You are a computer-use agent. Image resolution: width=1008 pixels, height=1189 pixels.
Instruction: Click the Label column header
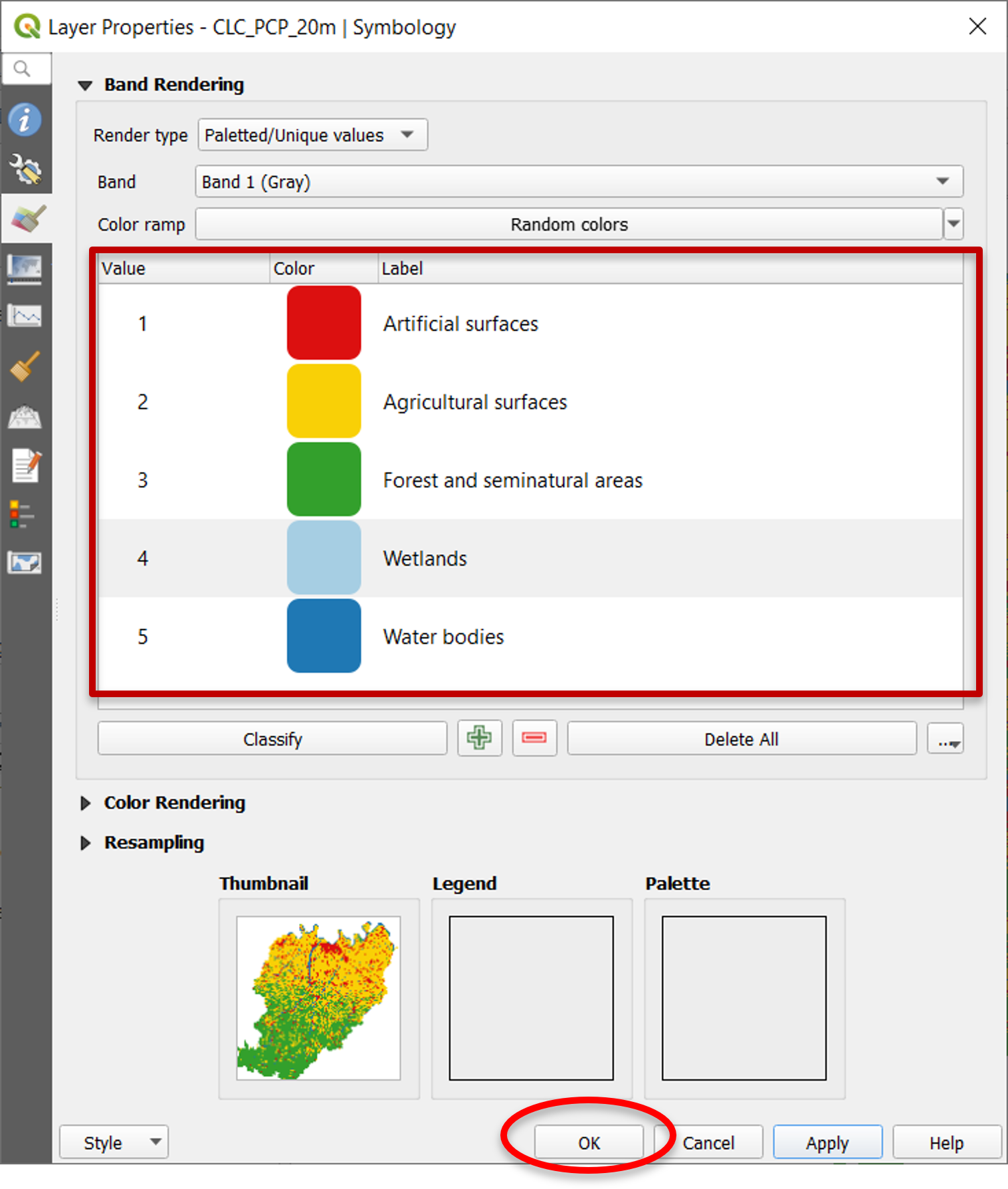coord(670,269)
